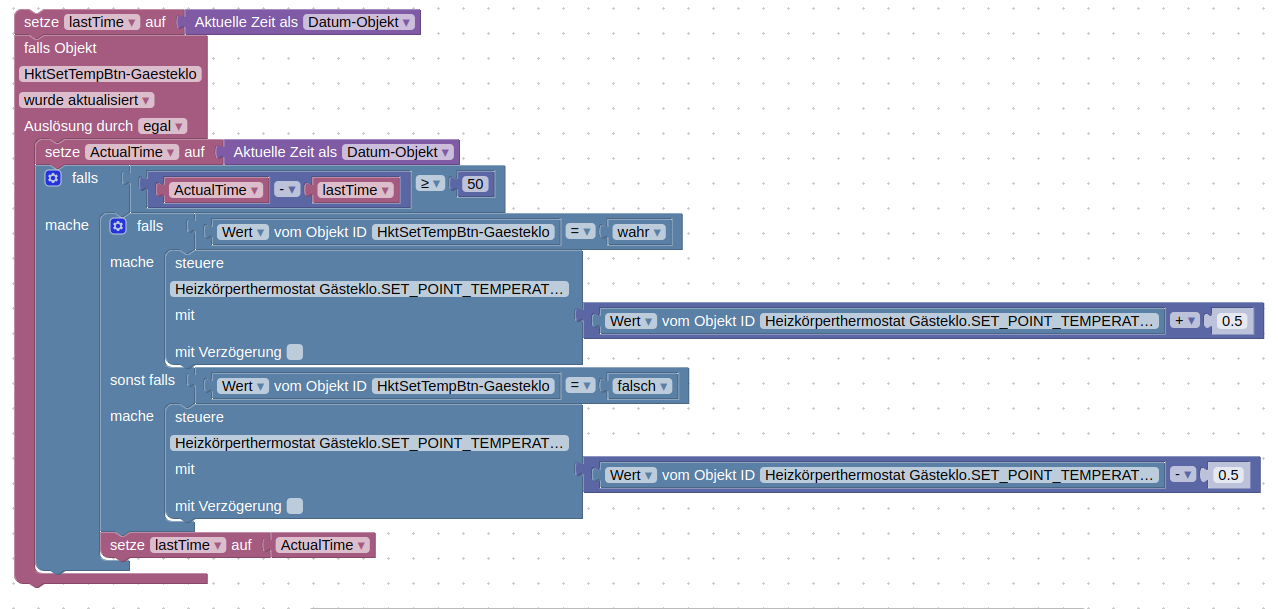Select the HktSetTempBtn-Gaesteklo object ID under falls Objekt

coord(110,74)
